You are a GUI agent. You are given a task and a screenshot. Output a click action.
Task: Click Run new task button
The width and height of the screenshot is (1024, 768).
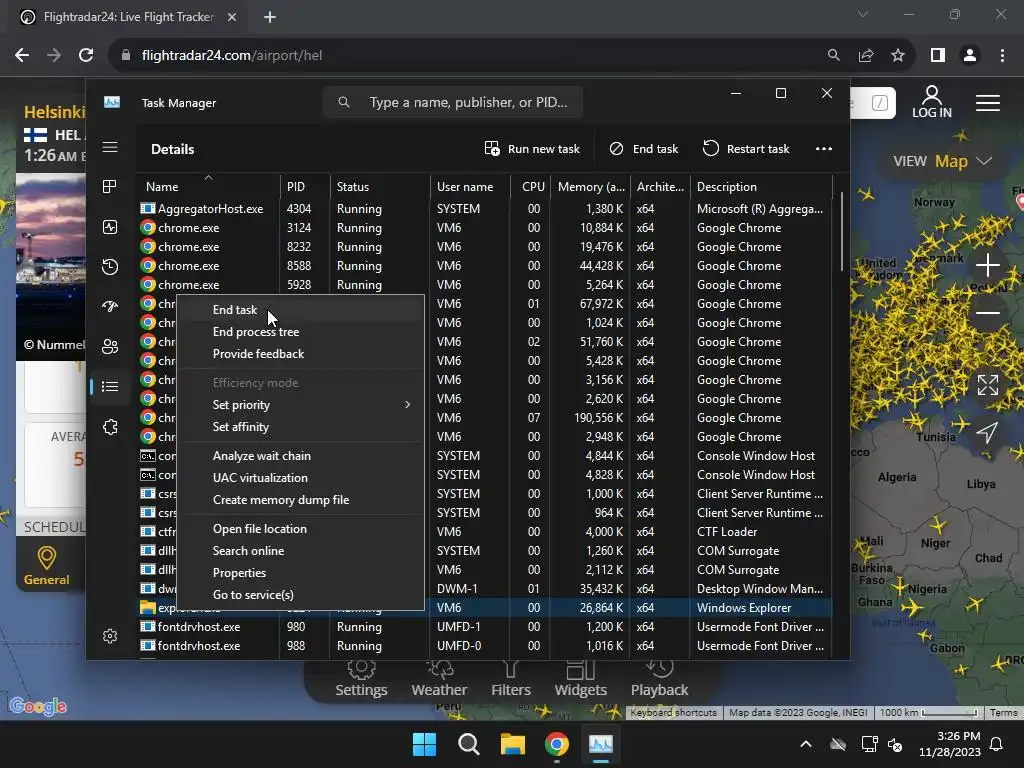(532, 149)
